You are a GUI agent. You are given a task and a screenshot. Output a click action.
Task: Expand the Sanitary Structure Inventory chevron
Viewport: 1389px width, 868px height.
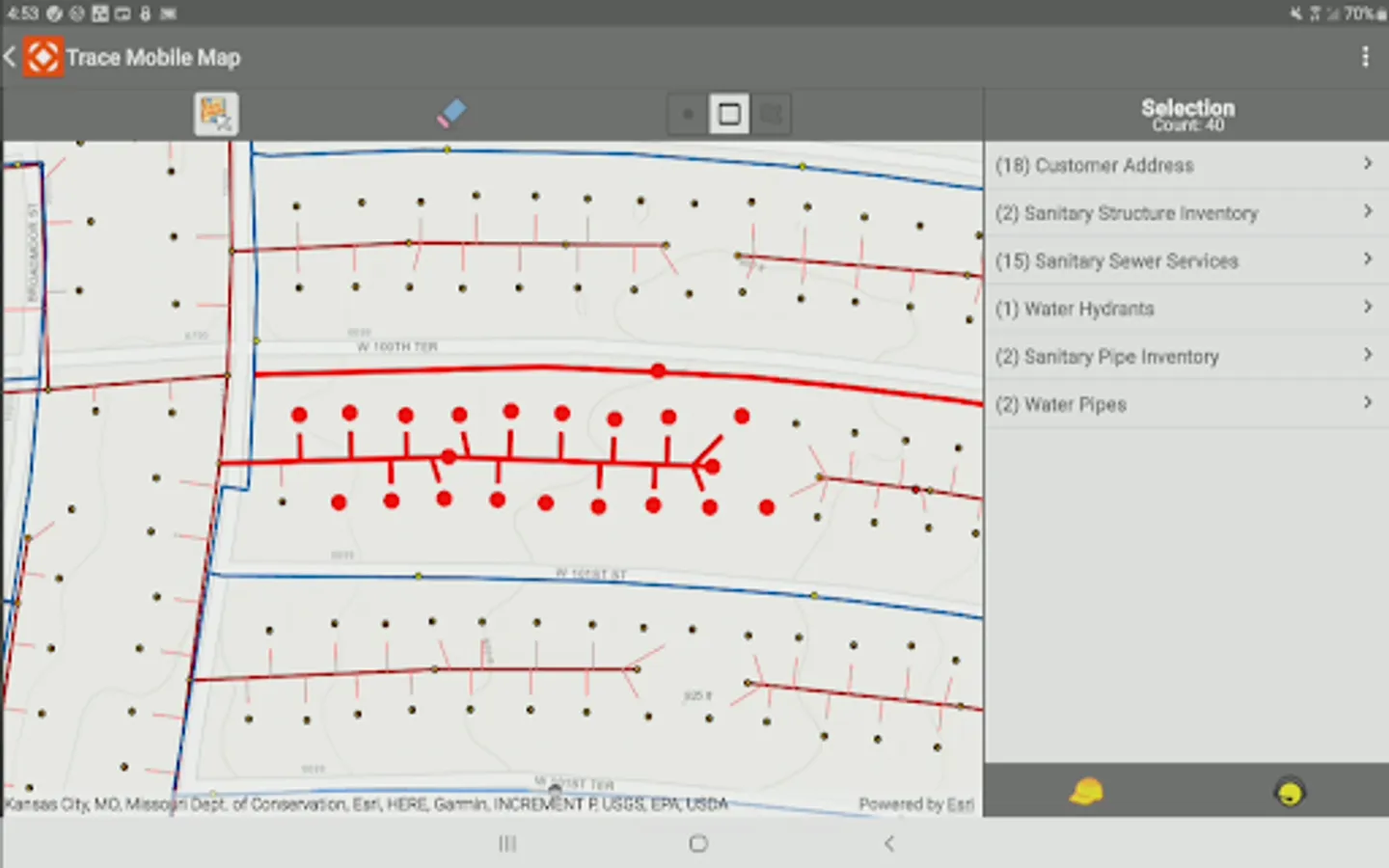click(1368, 211)
